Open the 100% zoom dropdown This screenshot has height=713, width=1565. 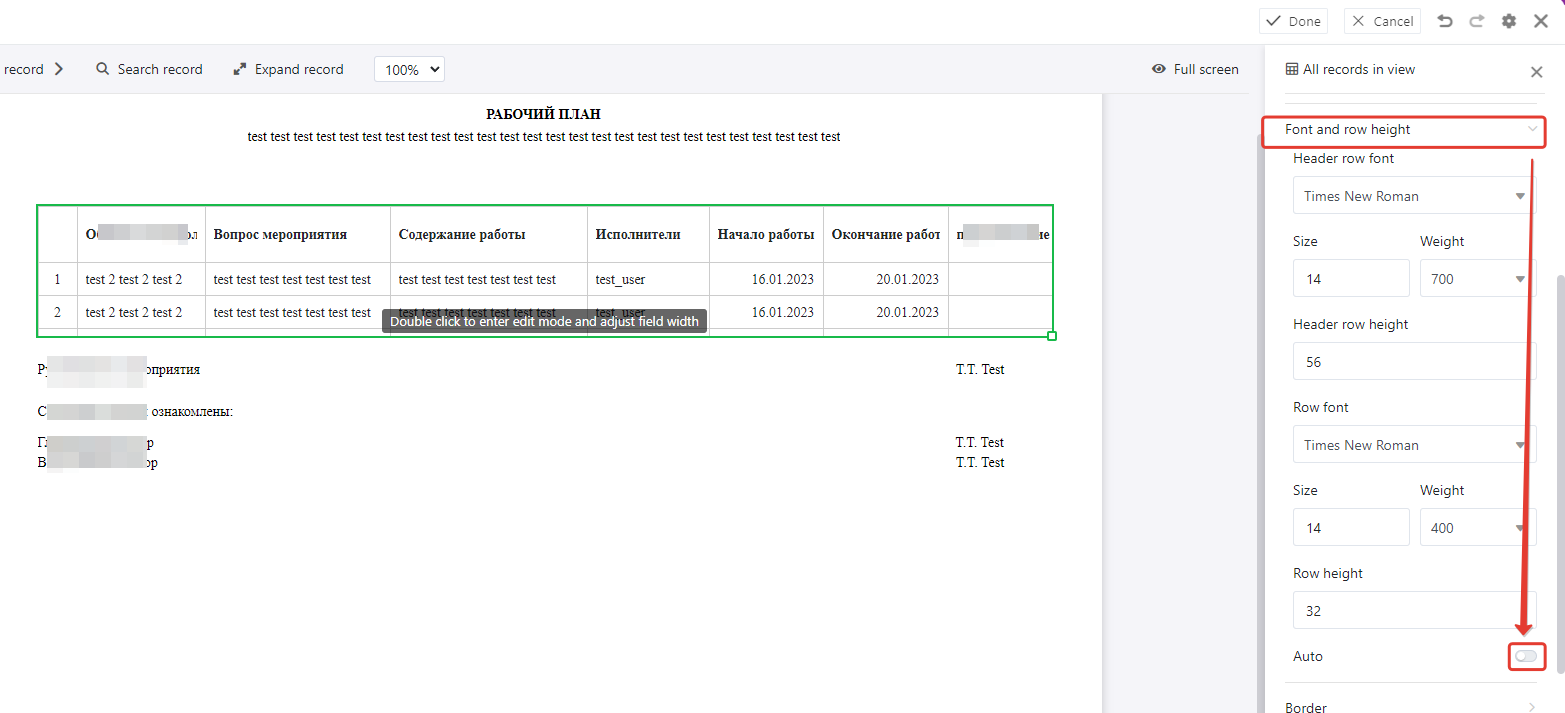point(409,70)
